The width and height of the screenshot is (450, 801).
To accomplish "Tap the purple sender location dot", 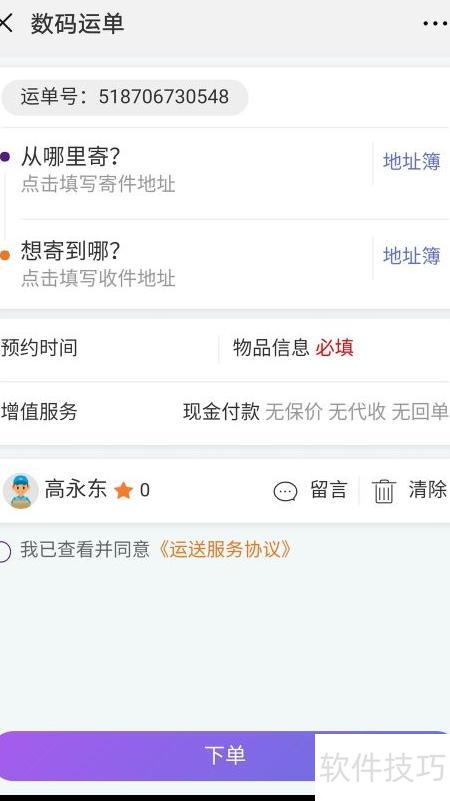I will click(x=5, y=157).
